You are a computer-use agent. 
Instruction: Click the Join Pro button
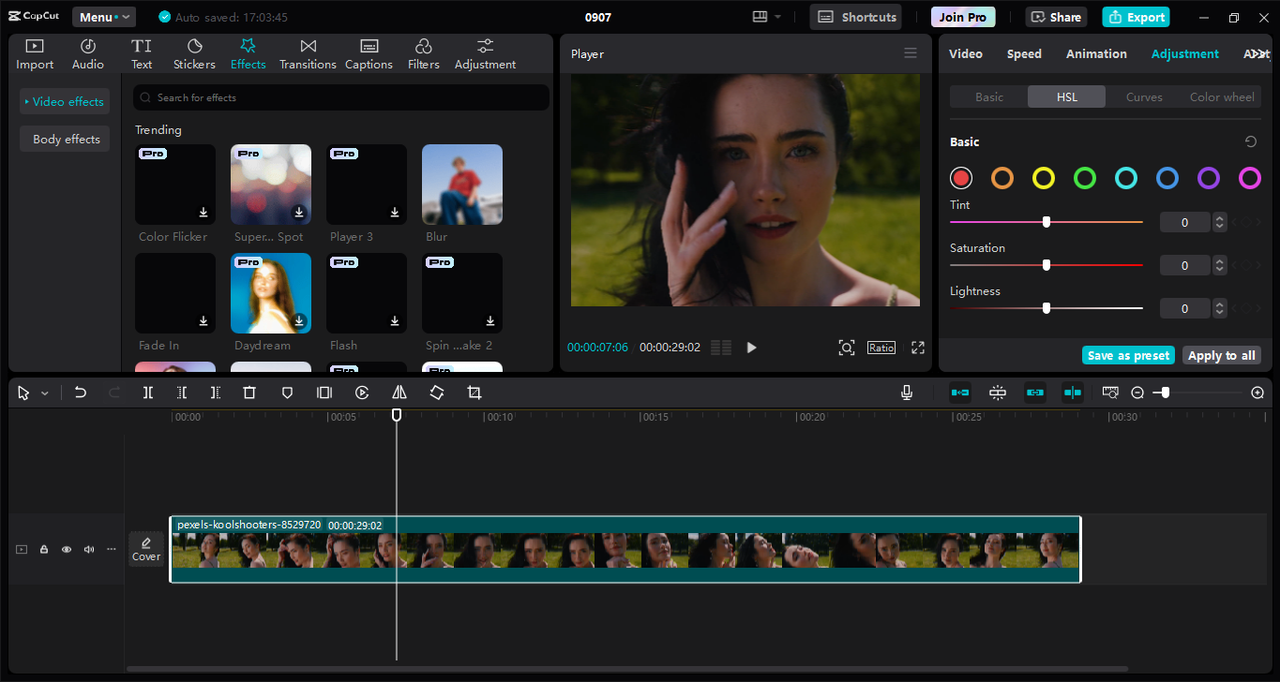(963, 17)
